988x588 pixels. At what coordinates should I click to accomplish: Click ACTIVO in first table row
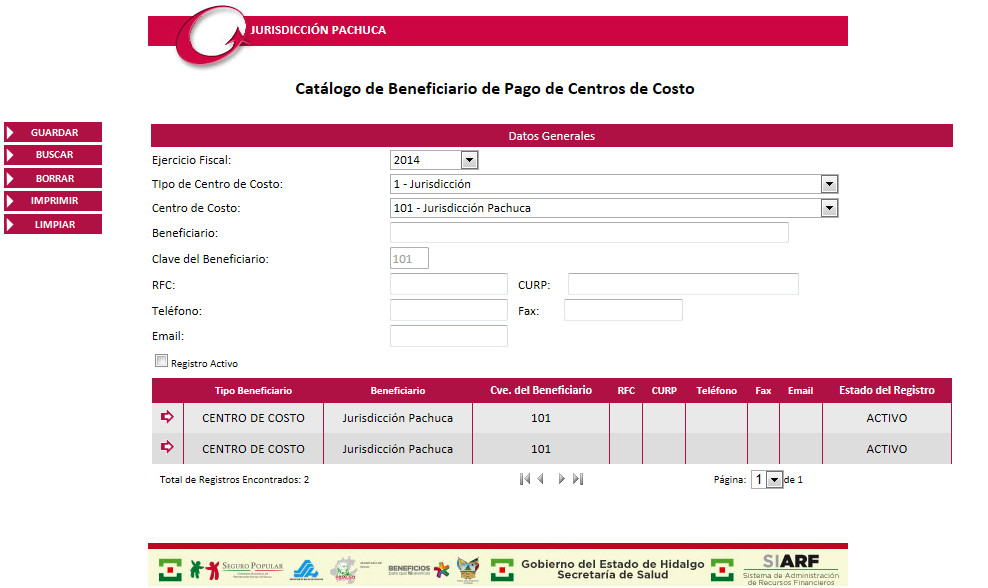coord(887,418)
